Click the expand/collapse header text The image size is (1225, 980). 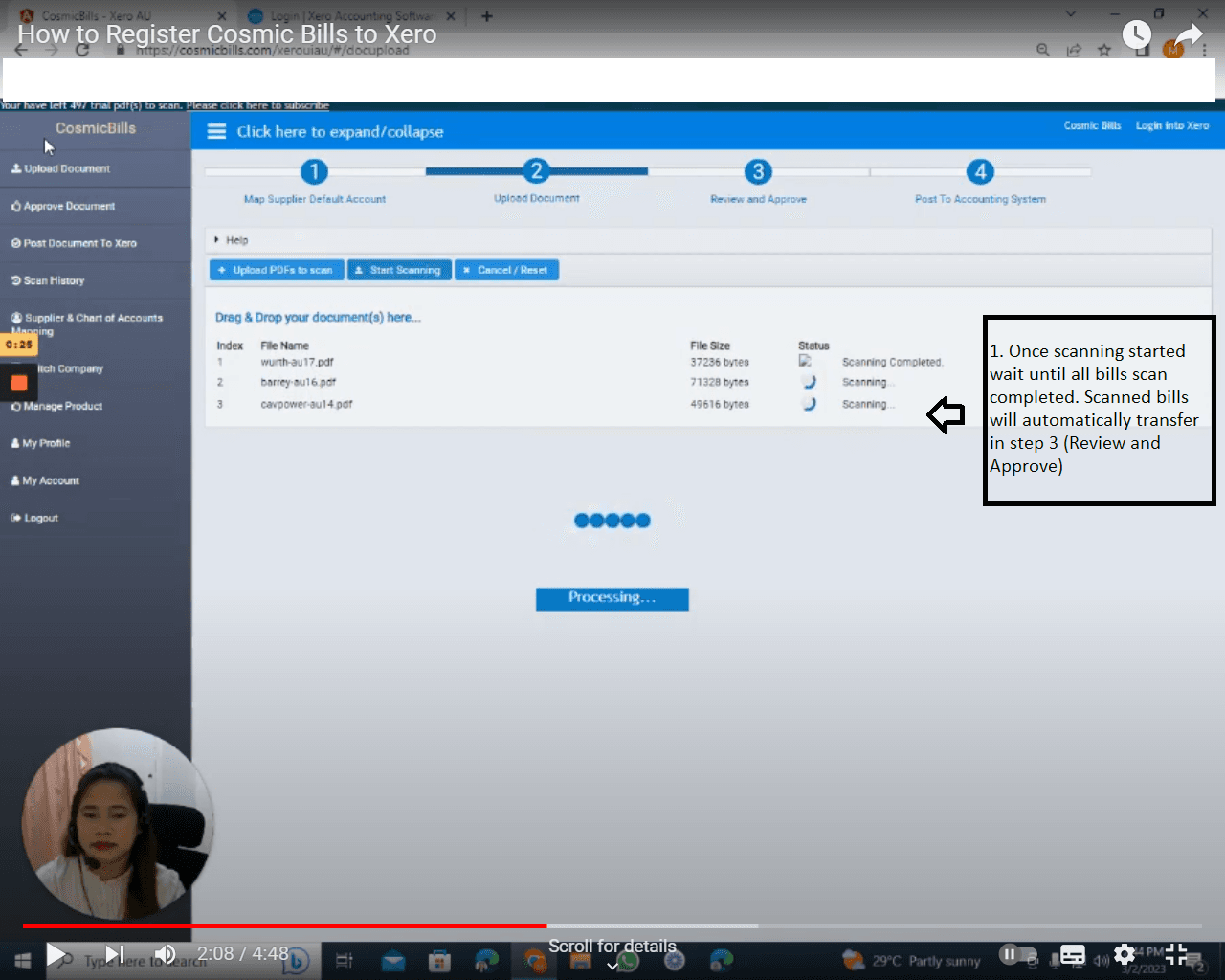pyautogui.click(x=340, y=132)
